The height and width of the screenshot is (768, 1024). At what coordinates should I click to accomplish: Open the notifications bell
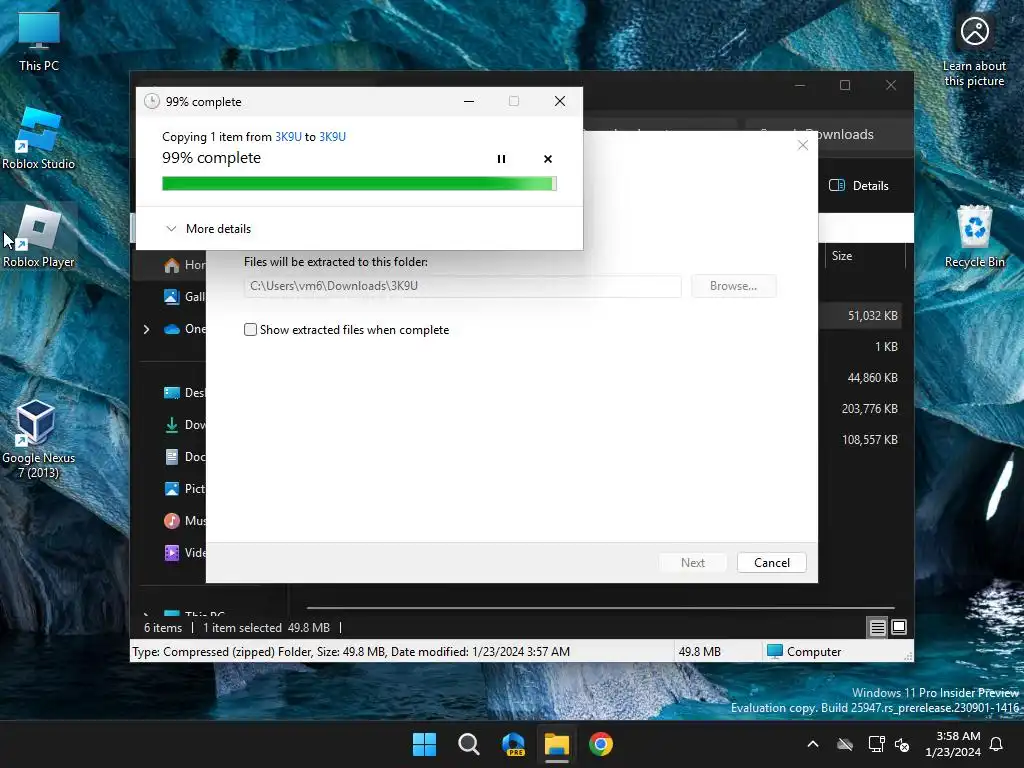(x=997, y=744)
